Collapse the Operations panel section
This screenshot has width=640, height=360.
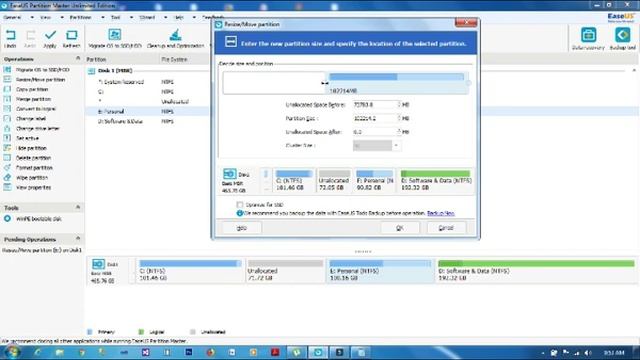point(78,59)
